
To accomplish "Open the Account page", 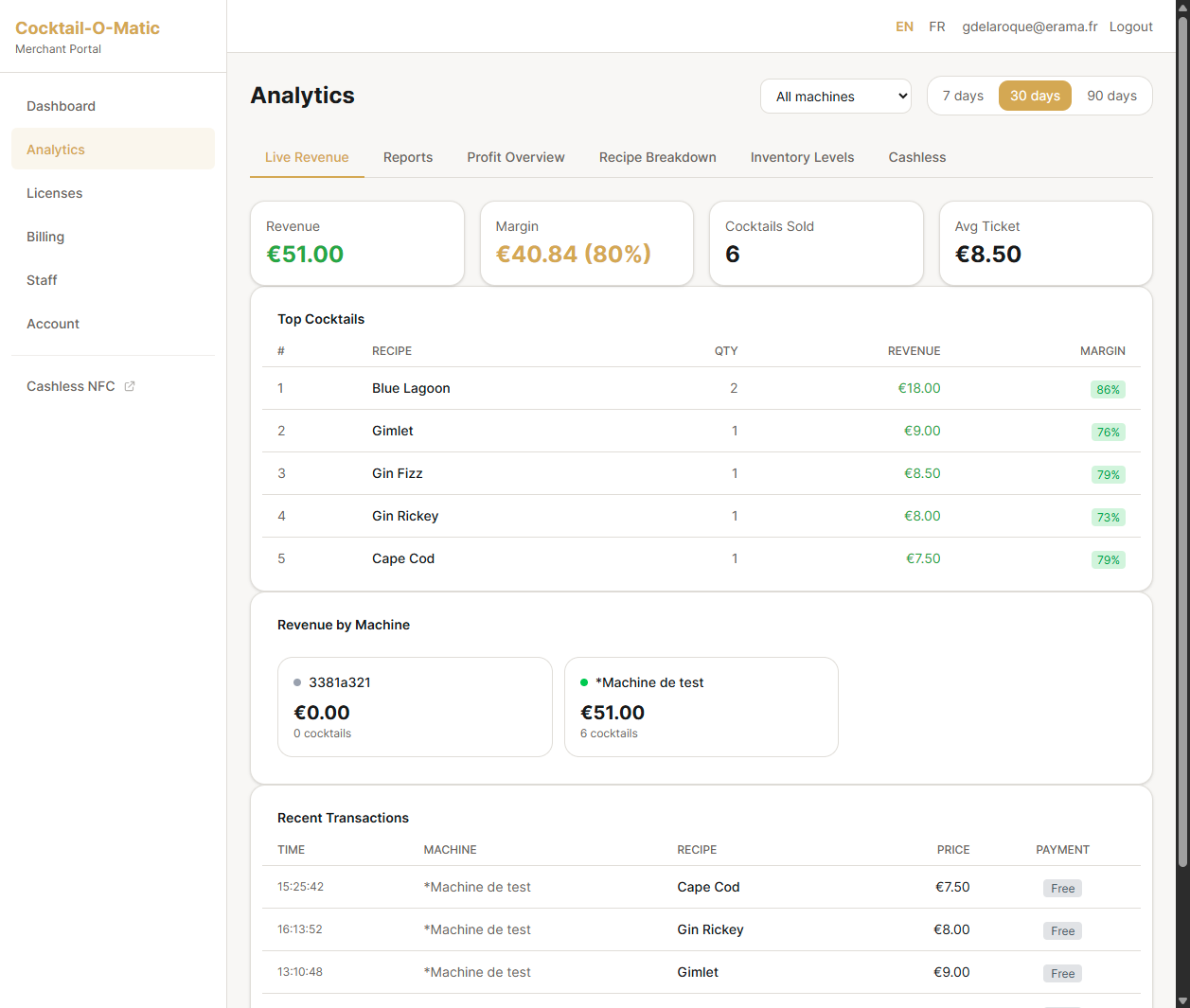I will [x=113, y=324].
